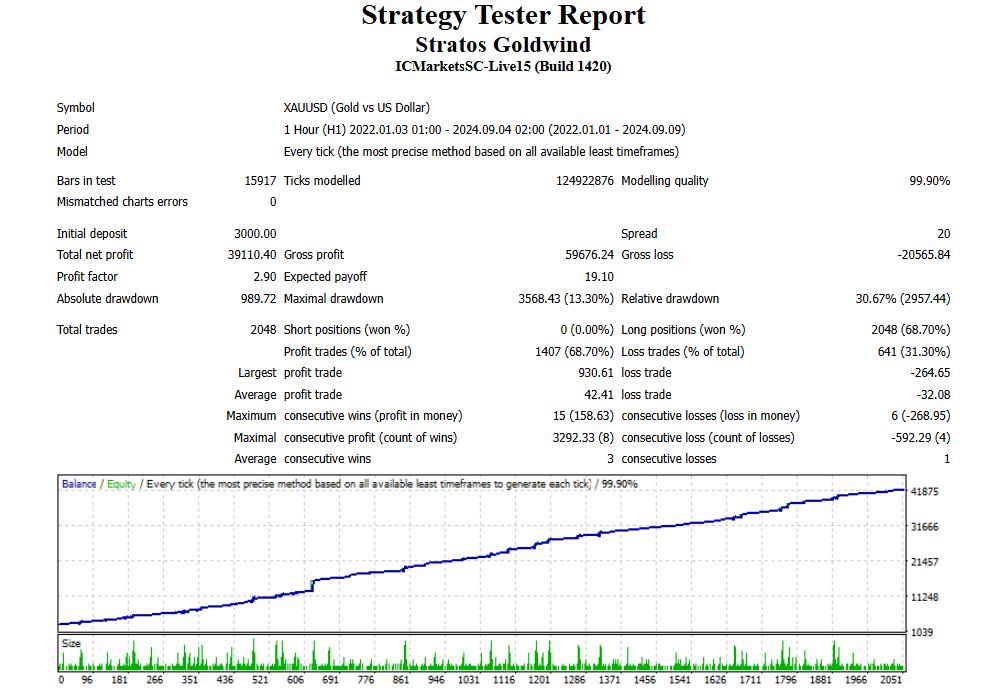Click consecutive profit value 3292.33 (8)
The width and height of the screenshot is (1000, 690).
click(583, 437)
